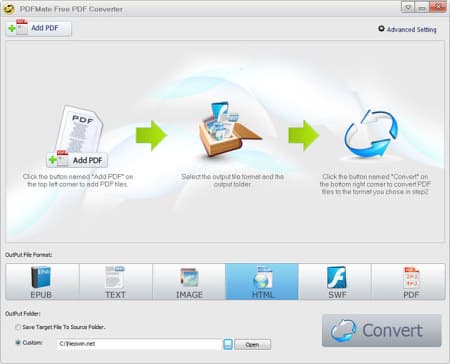Screen dimensions: 450x364
Task: Enable Save Target File To Source Folder
Action: pyautogui.click(x=18, y=327)
